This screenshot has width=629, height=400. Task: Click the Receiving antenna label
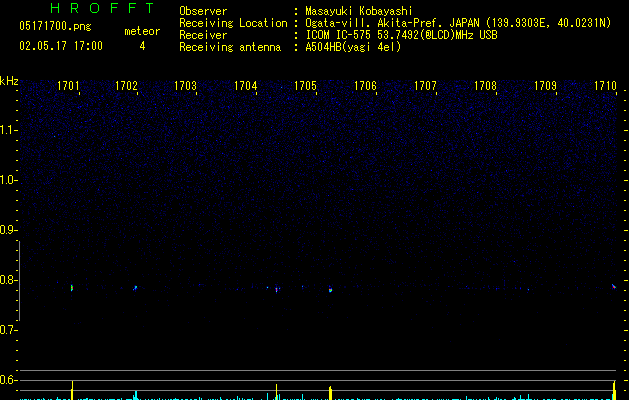(230, 47)
